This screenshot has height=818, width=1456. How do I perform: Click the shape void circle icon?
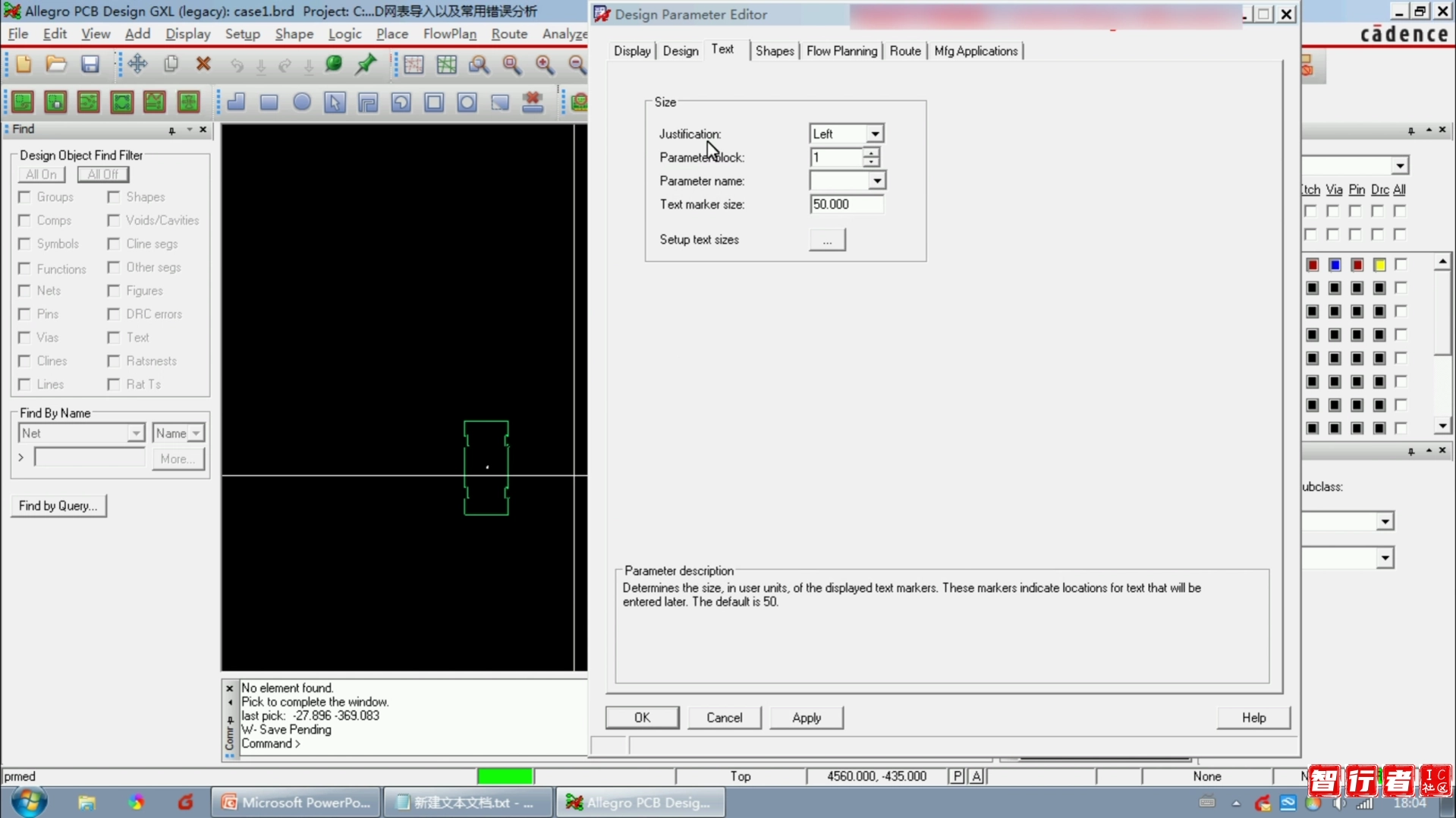[x=467, y=102]
